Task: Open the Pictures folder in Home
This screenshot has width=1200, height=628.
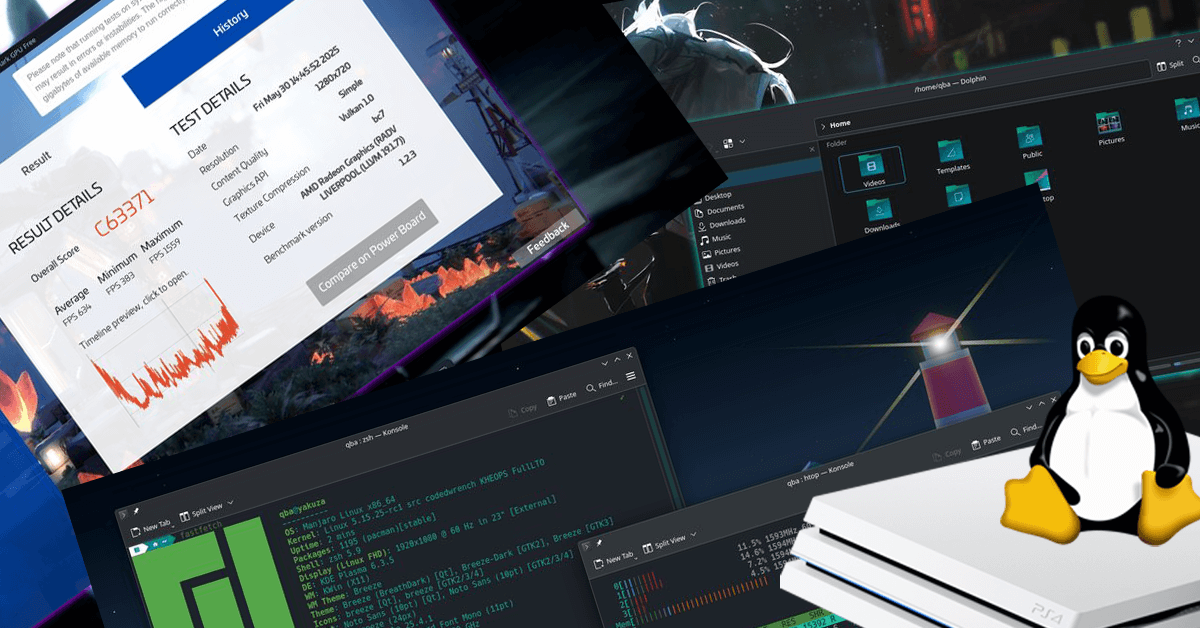Action: 1109,126
